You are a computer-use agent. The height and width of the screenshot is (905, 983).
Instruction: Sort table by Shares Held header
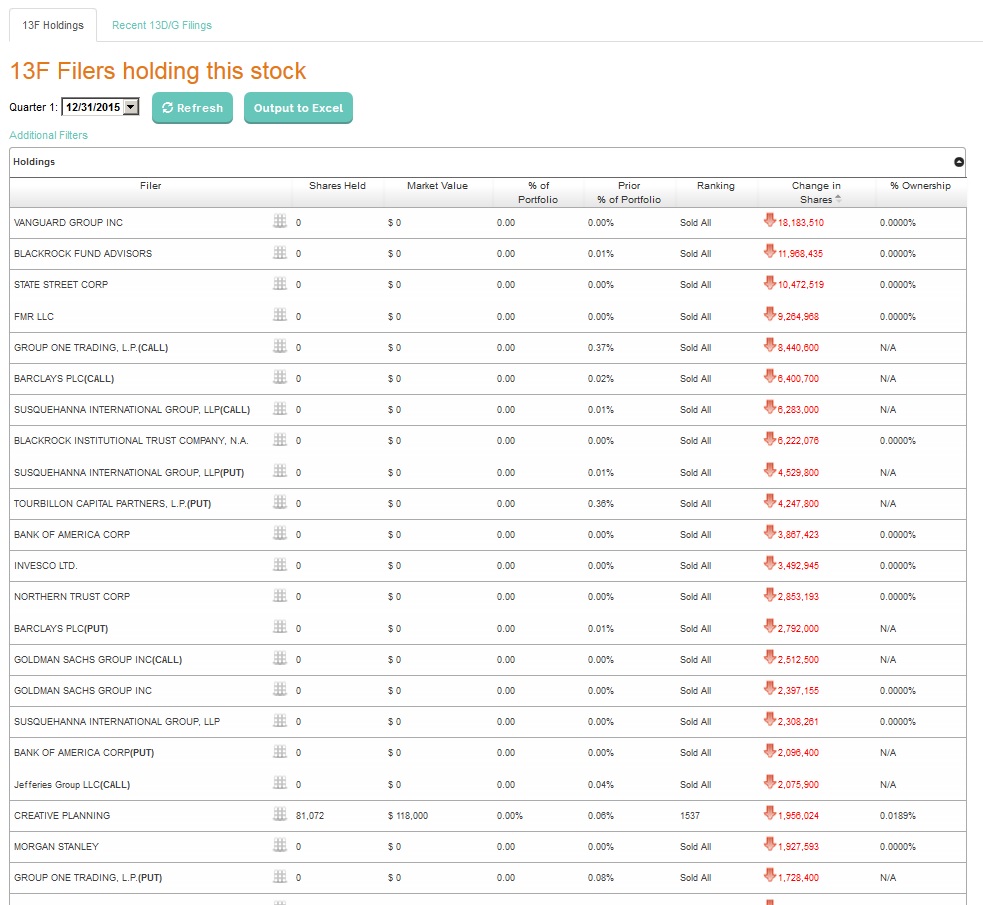(x=337, y=186)
